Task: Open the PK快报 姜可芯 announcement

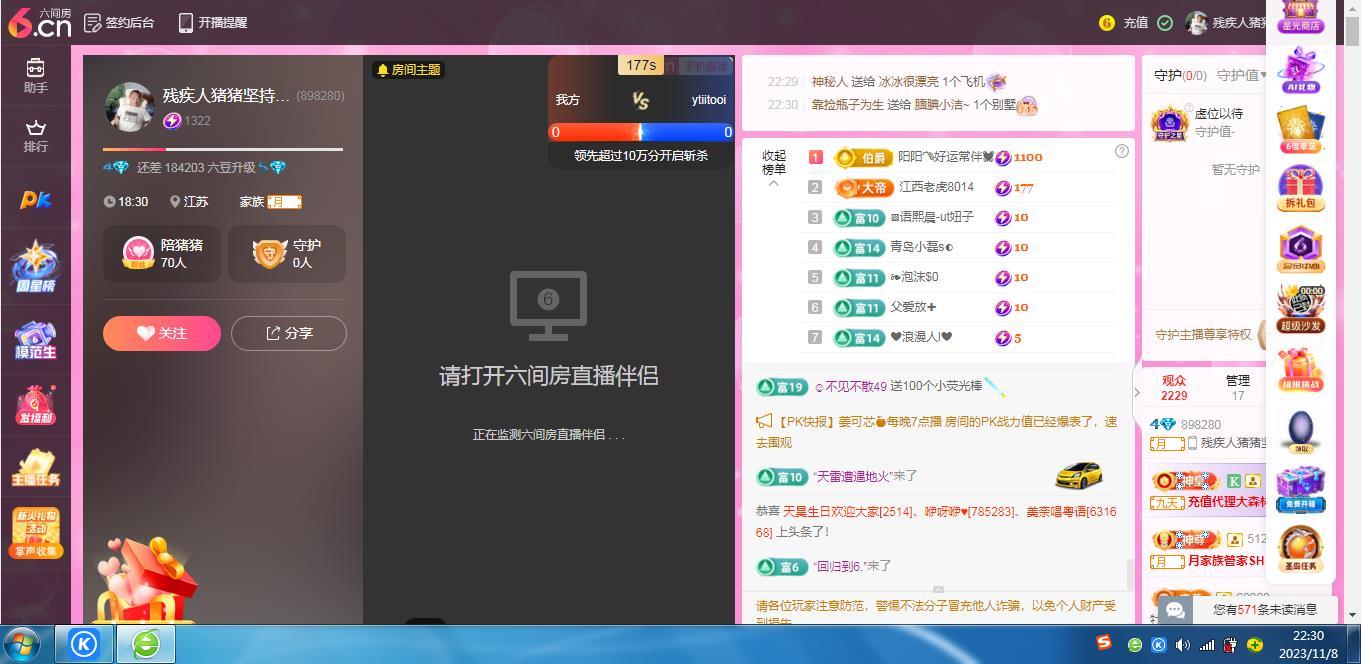Action: tap(936, 432)
